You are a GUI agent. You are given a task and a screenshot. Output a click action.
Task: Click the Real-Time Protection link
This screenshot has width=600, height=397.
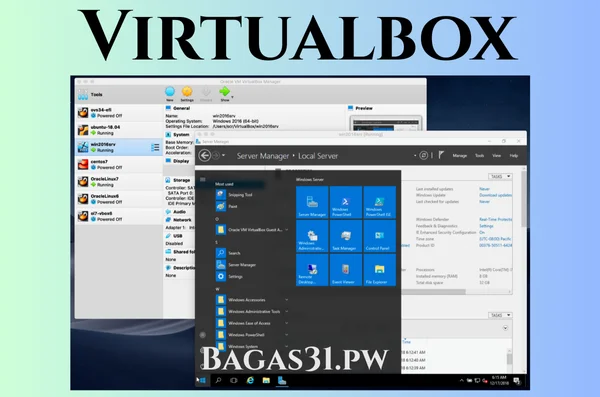coord(496,219)
